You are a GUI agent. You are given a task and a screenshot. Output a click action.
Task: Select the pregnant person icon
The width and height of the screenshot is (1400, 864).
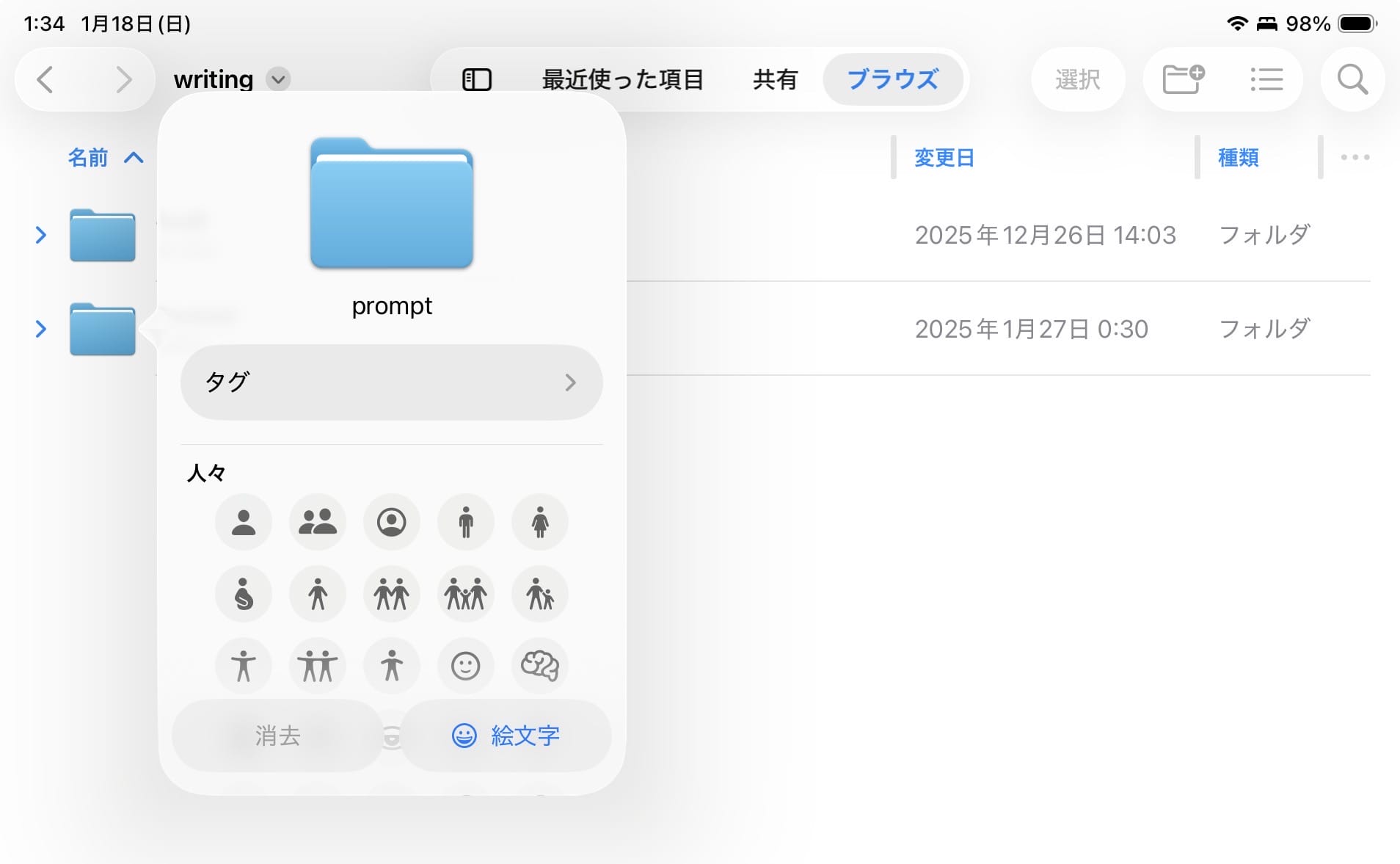[243, 594]
